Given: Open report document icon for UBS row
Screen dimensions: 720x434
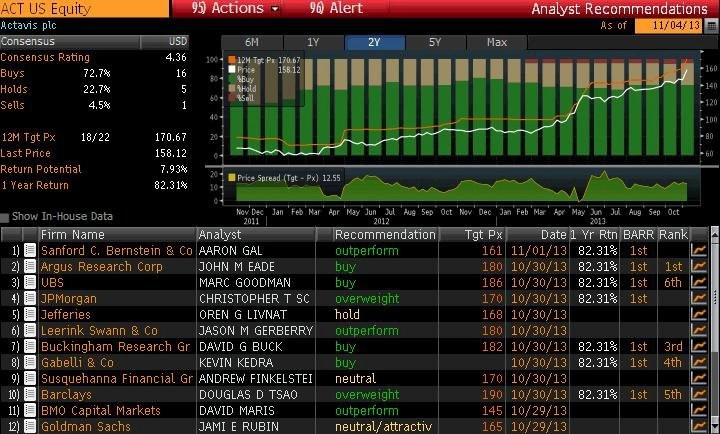Looking at the screenshot, I should coord(30,282).
